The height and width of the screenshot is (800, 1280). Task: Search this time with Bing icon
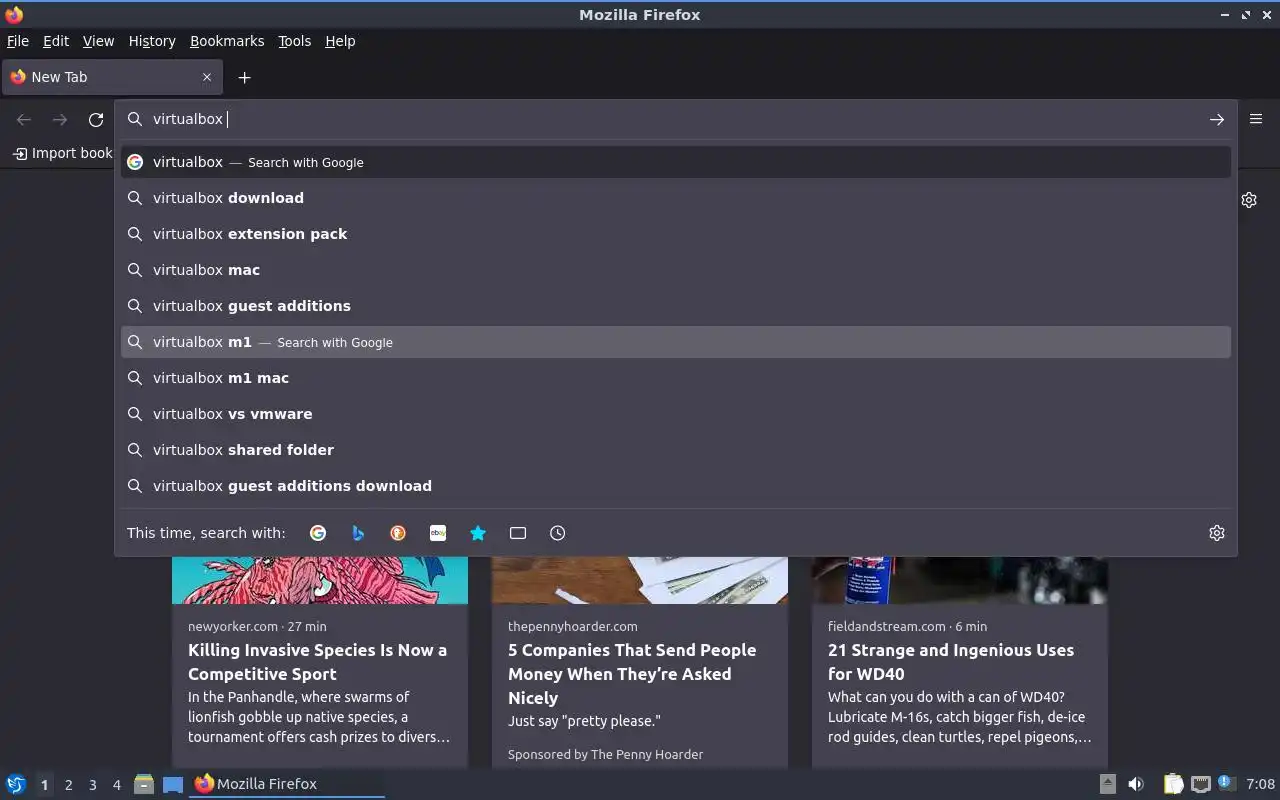point(358,533)
